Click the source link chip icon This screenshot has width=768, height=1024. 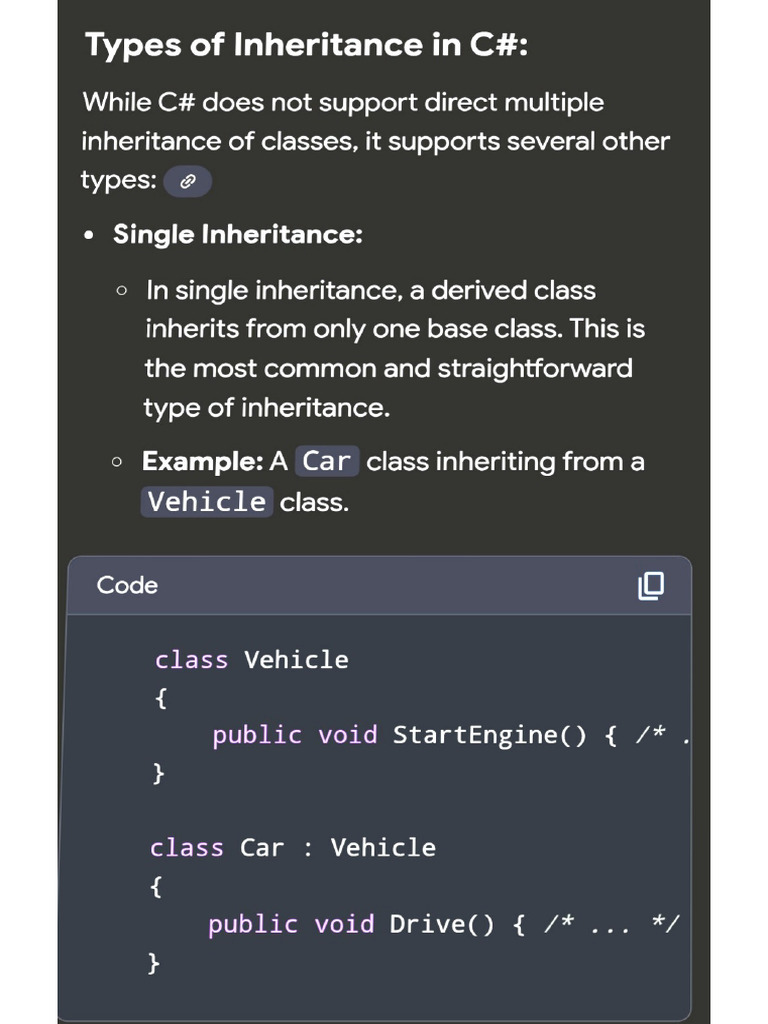[187, 182]
